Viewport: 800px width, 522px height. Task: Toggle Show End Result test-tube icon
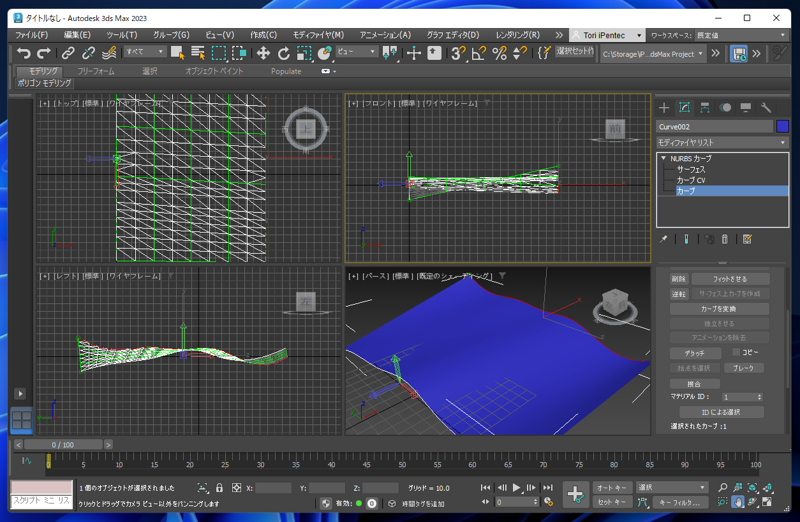(x=686, y=239)
